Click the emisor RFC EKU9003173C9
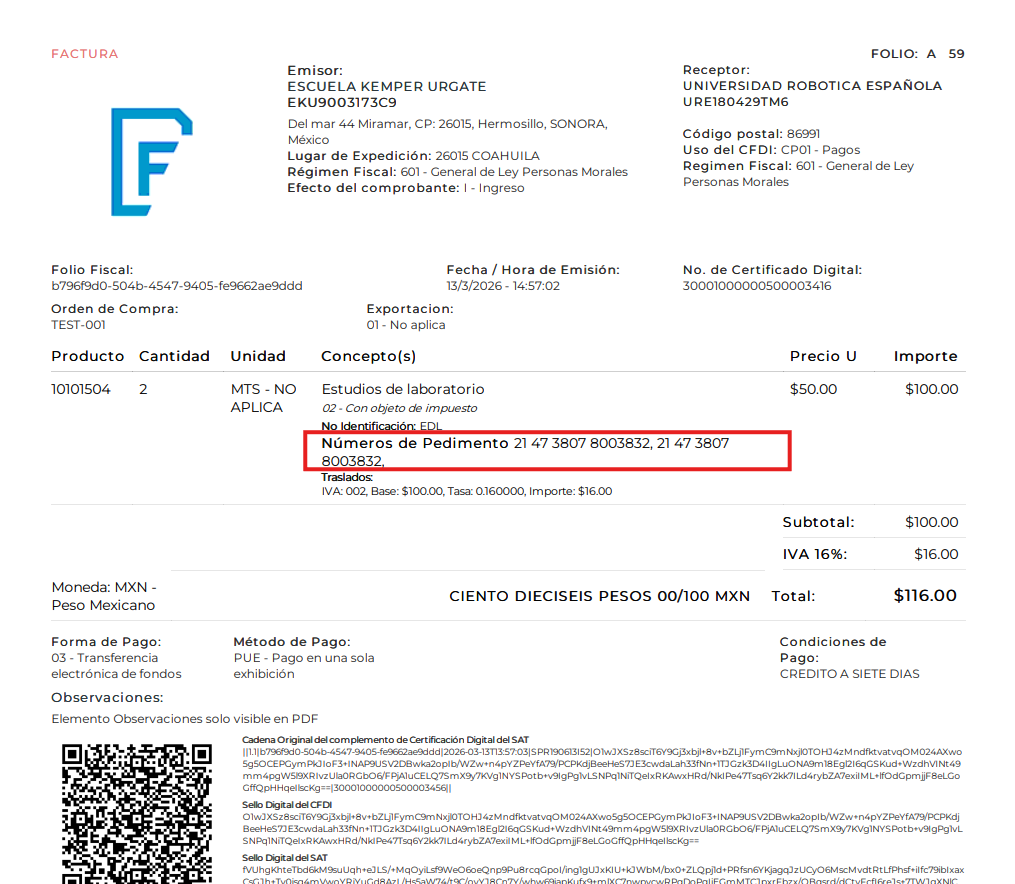The width and height of the screenshot is (1015, 884). click(342, 103)
